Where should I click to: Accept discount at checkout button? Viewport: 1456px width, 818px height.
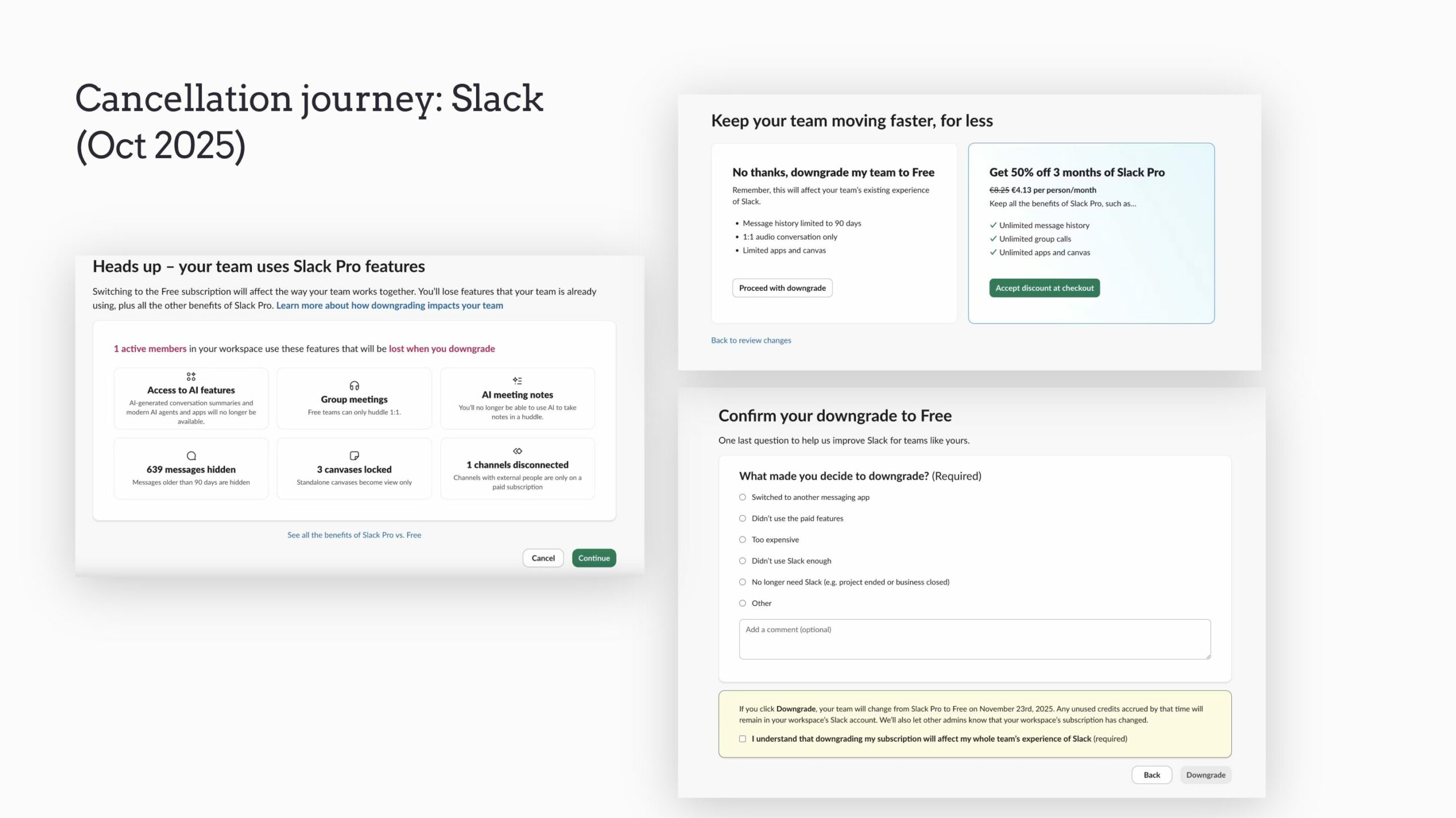[x=1044, y=288]
